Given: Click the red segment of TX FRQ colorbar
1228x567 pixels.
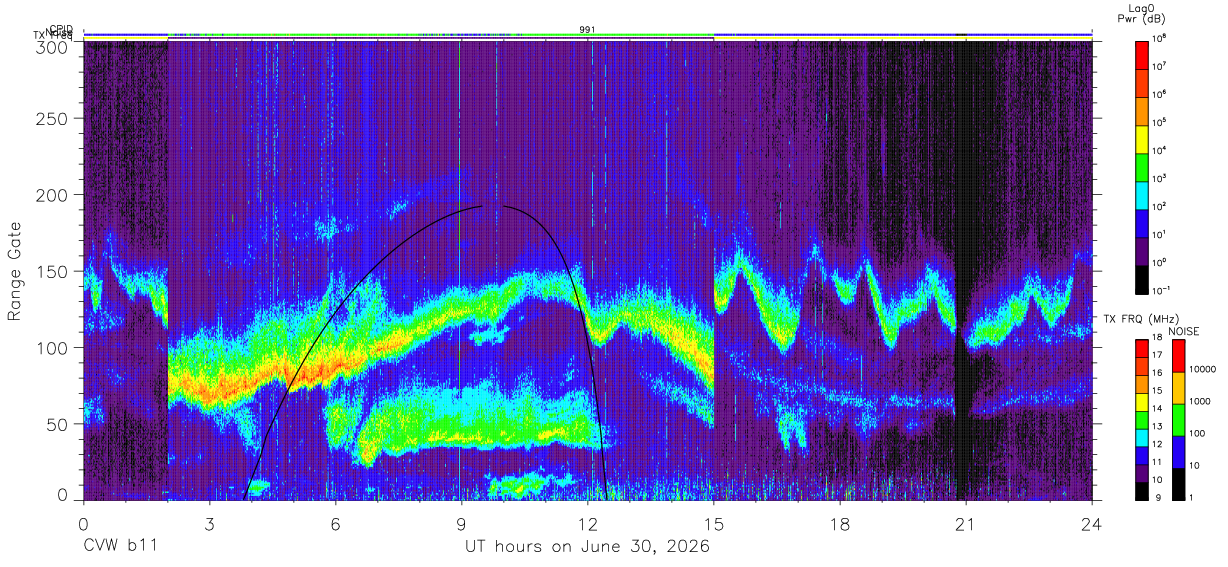Looking at the screenshot, I should [1142, 346].
